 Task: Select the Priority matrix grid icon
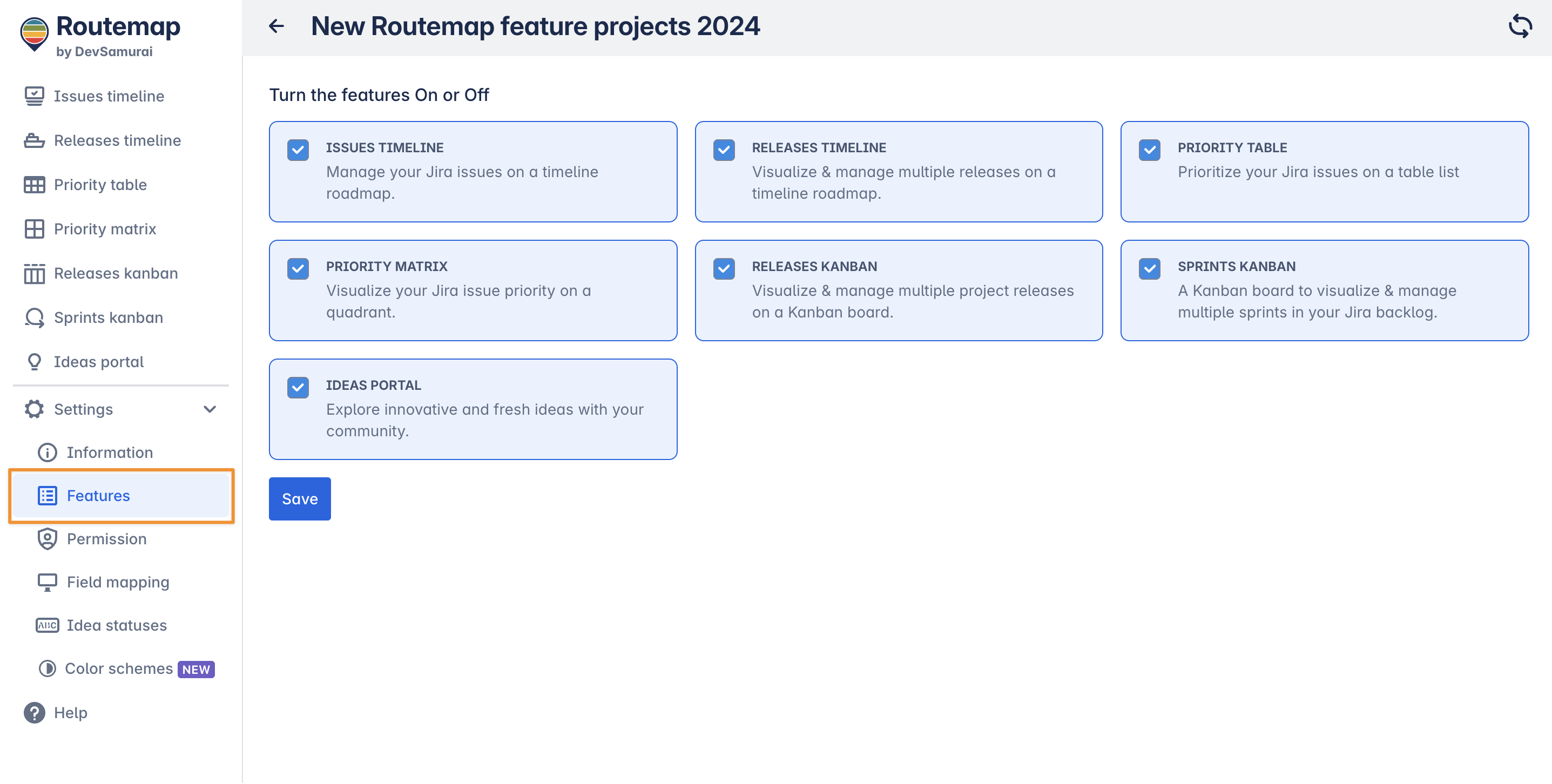tap(35, 229)
